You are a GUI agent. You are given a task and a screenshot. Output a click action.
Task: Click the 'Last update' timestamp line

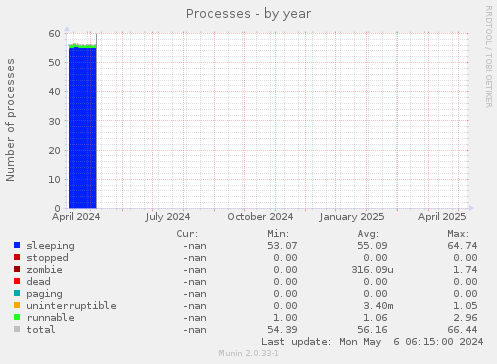click(x=372, y=342)
